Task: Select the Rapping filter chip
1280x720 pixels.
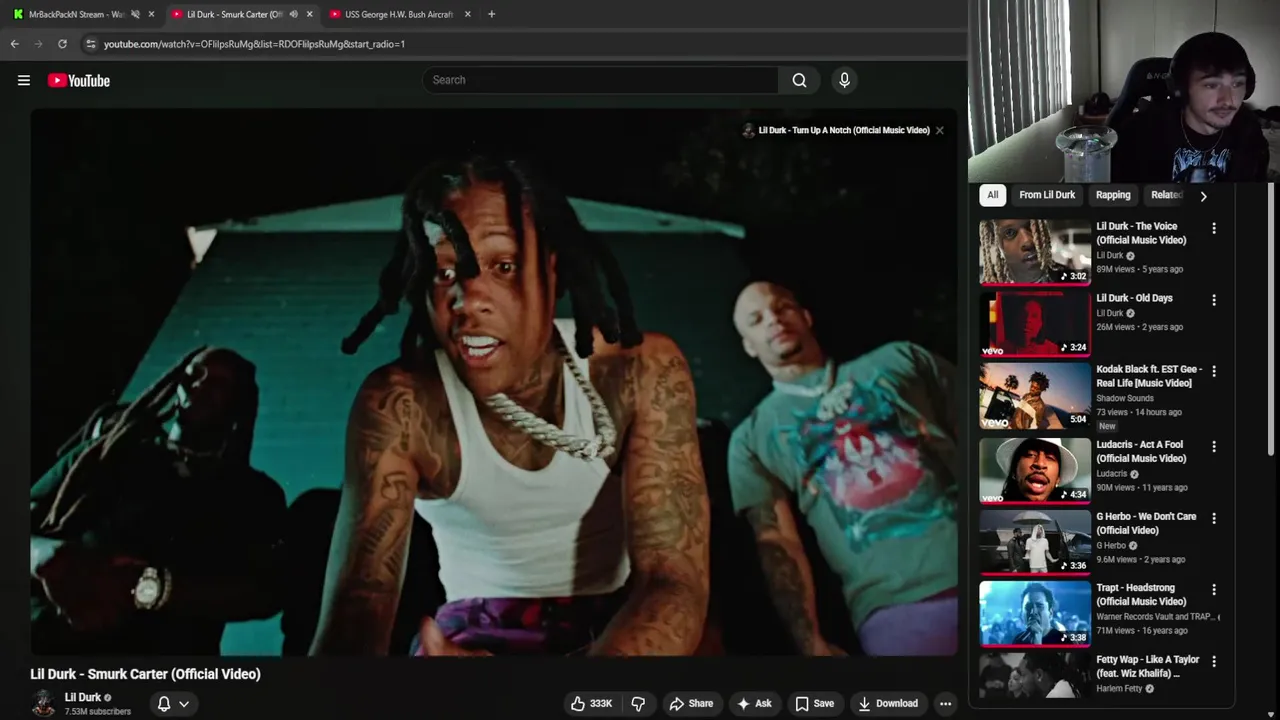Action: pyautogui.click(x=1113, y=195)
